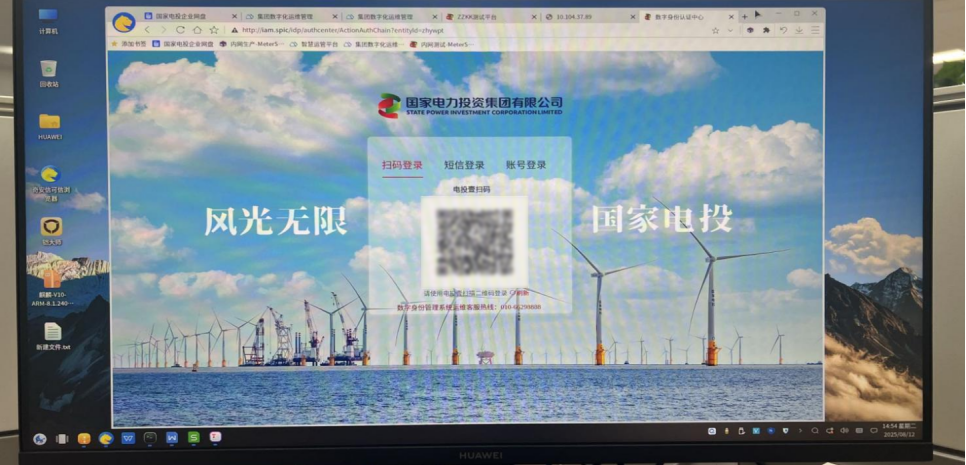Expand the system tray hidden icons chevron
Screen dimensions: 966x465
click(801, 431)
